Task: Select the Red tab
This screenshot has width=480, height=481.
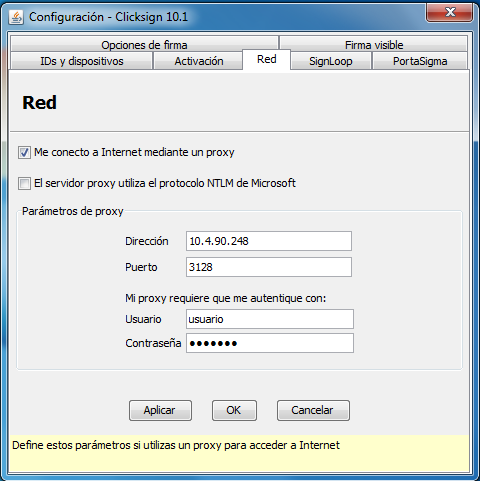Action: coord(267,60)
